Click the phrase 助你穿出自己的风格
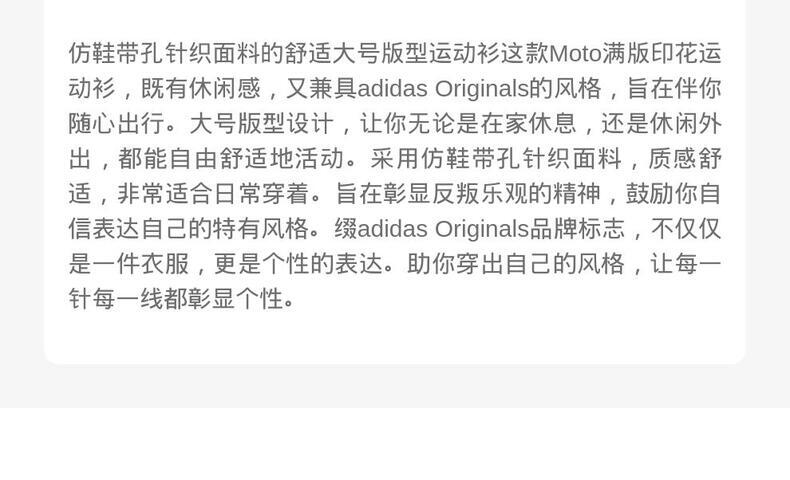This screenshot has height=480, width=790. (515, 263)
